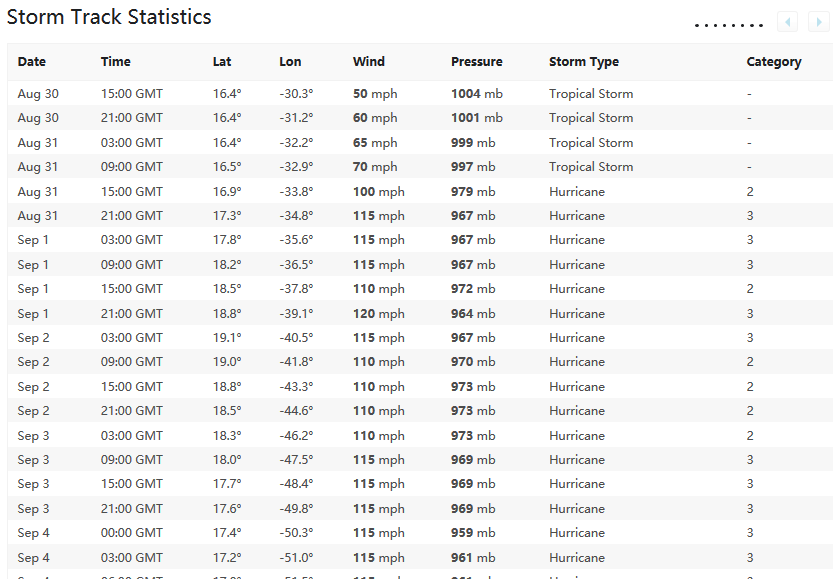
Task: Go to the next page with right arrow
Action: pyautogui.click(x=819, y=22)
